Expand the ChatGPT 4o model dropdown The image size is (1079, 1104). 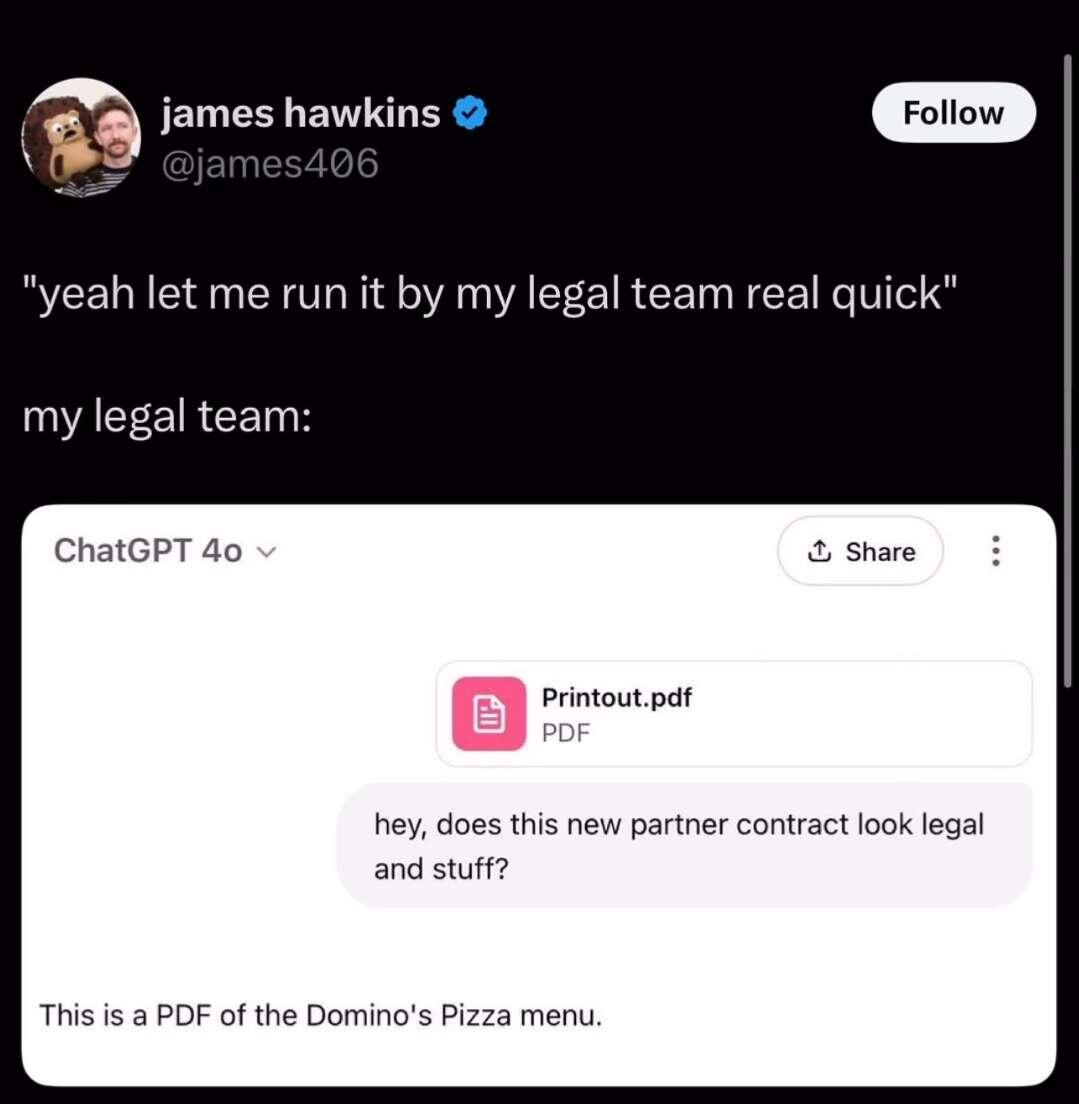tap(166, 551)
